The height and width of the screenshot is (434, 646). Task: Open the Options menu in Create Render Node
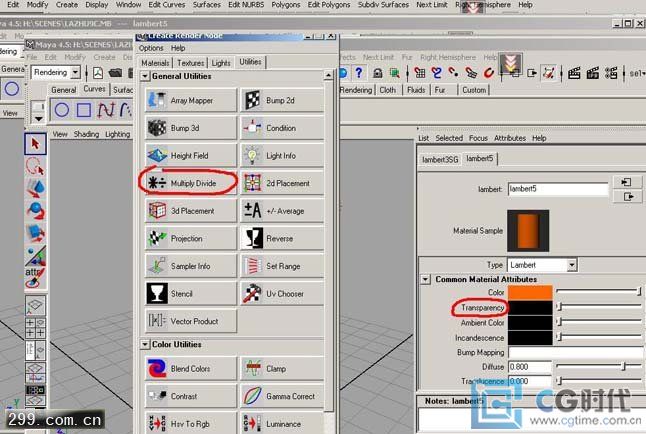tap(151, 48)
